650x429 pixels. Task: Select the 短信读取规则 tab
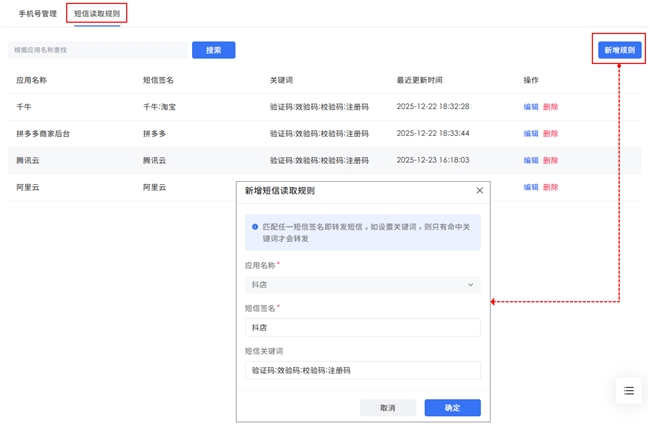97,14
